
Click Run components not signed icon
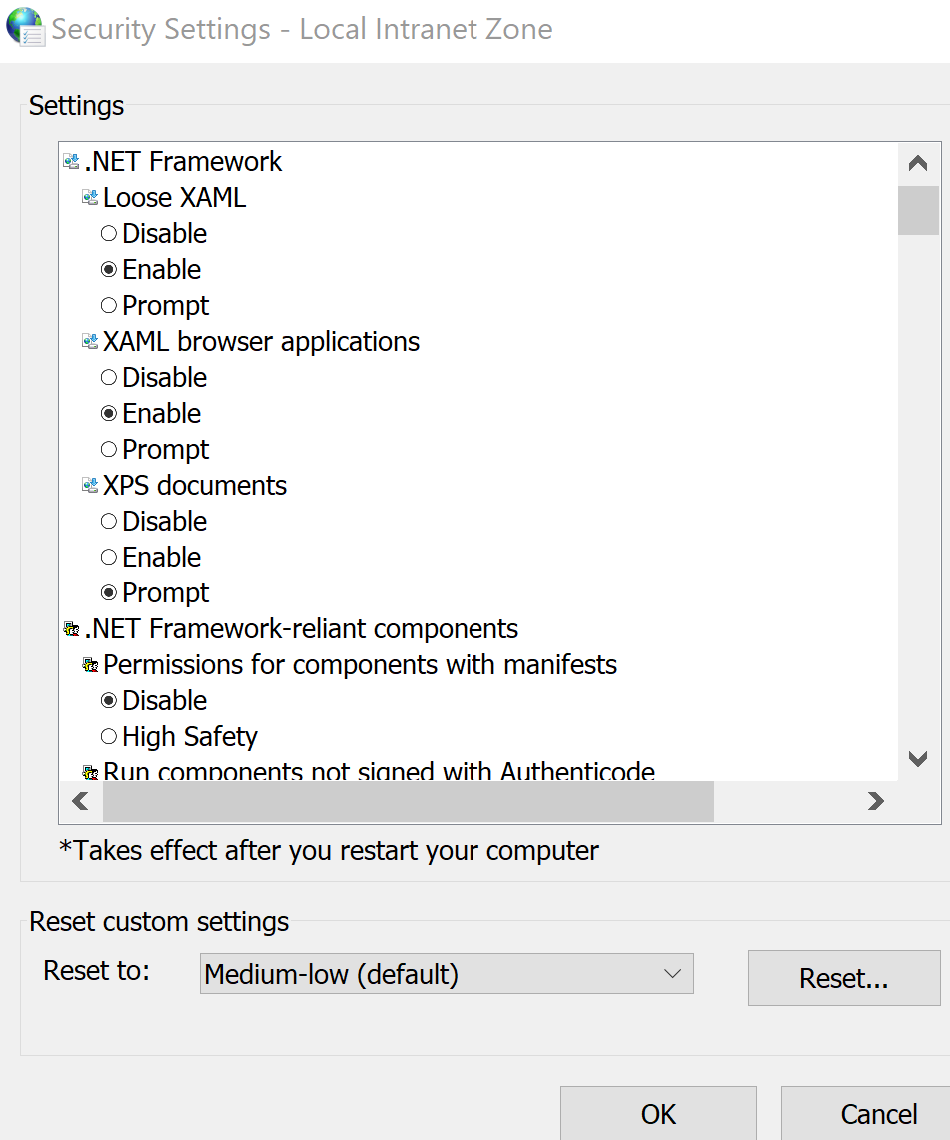pos(90,772)
